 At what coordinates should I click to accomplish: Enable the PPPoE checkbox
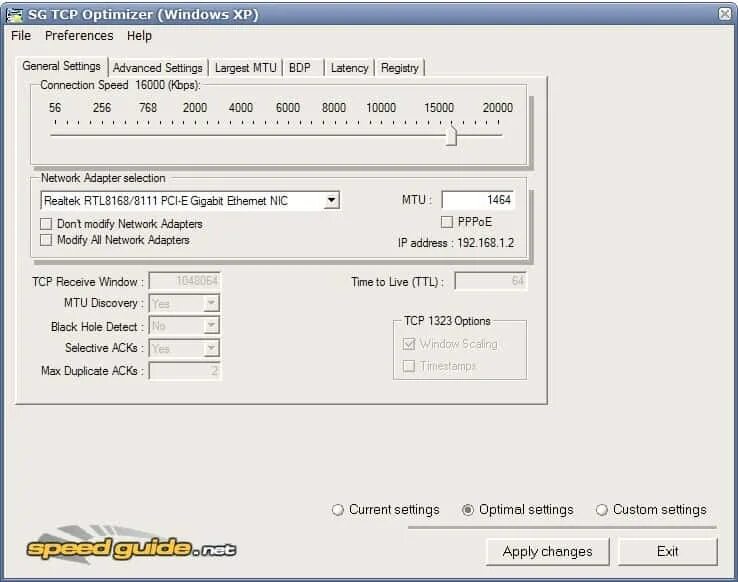[447, 222]
